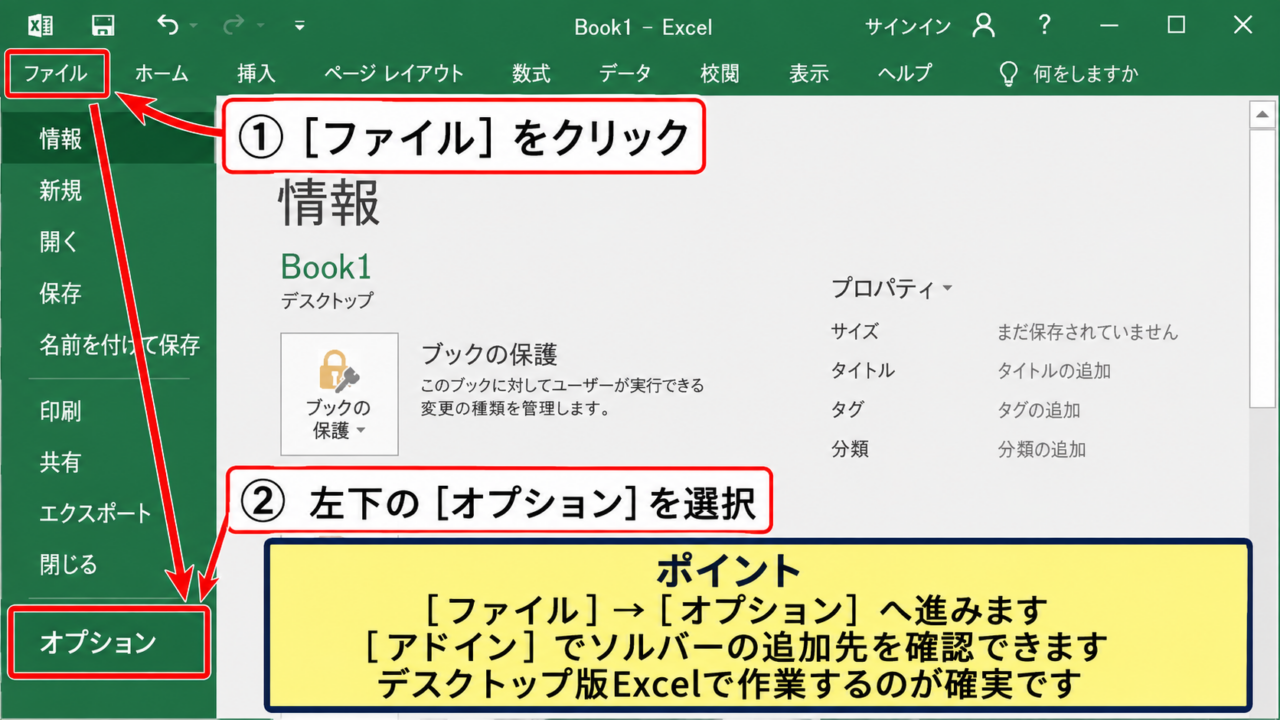The image size is (1280, 720).
Task: Open the データ tab
Action: pos(625,73)
